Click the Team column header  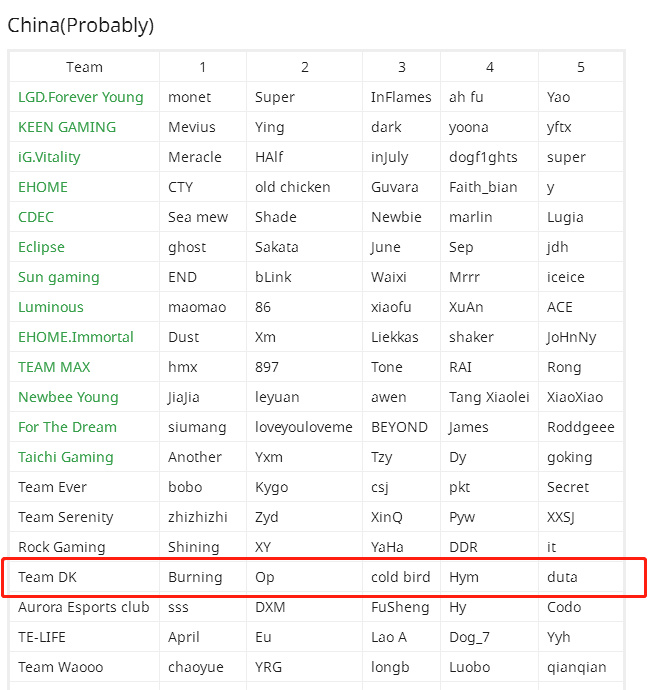pyautogui.click(x=84, y=67)
